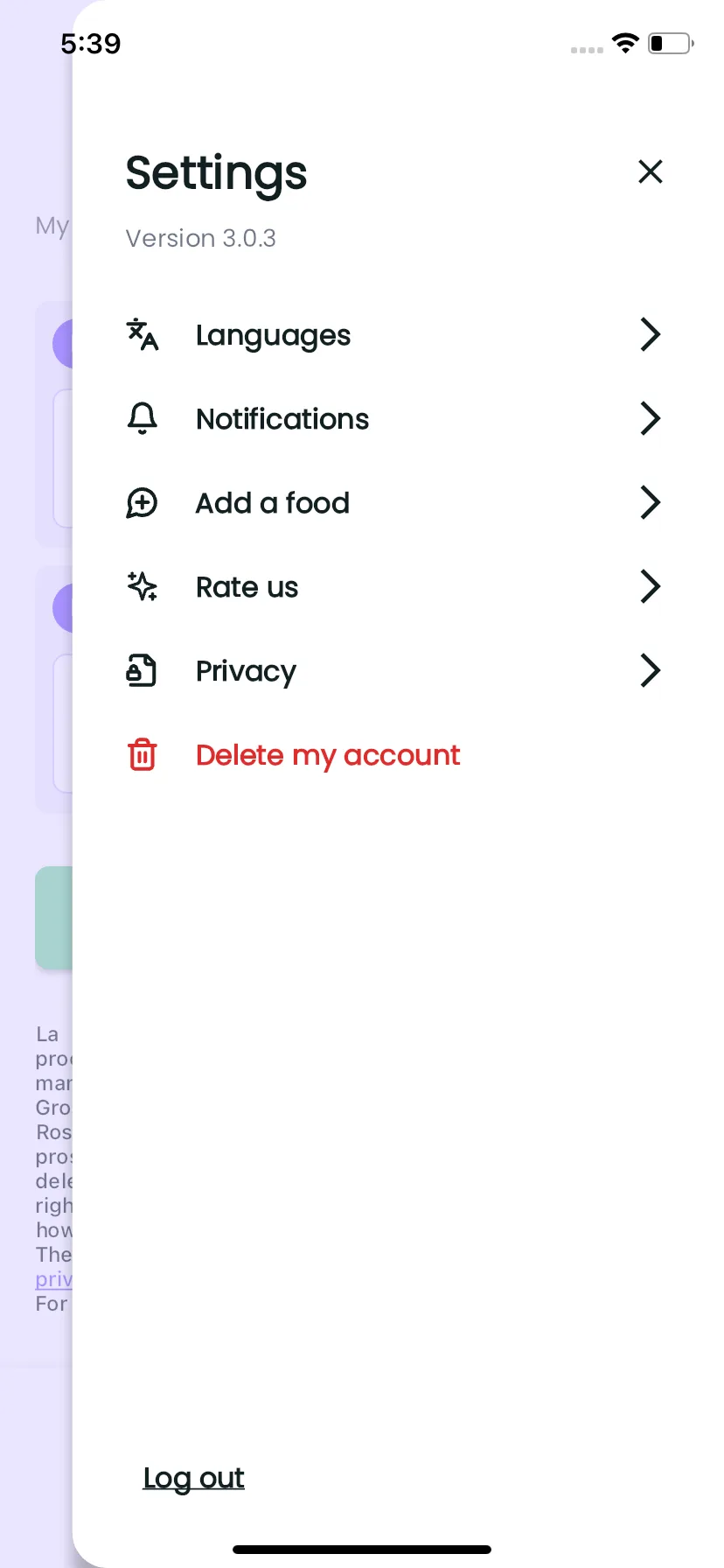
Task: Tap the battery icon in the status bar
Action: tap(671, 43)
